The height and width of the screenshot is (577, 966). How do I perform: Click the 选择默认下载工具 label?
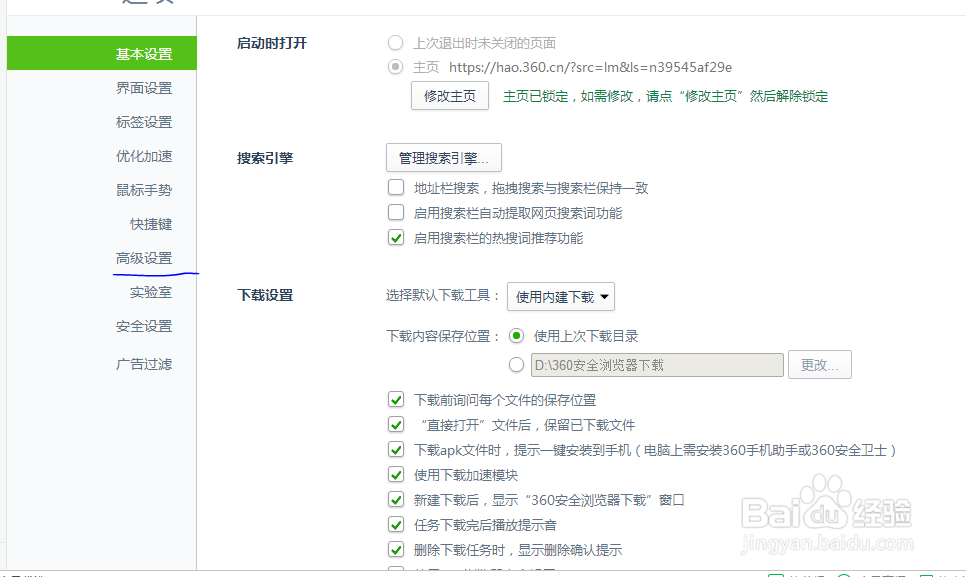pos(442,296)
